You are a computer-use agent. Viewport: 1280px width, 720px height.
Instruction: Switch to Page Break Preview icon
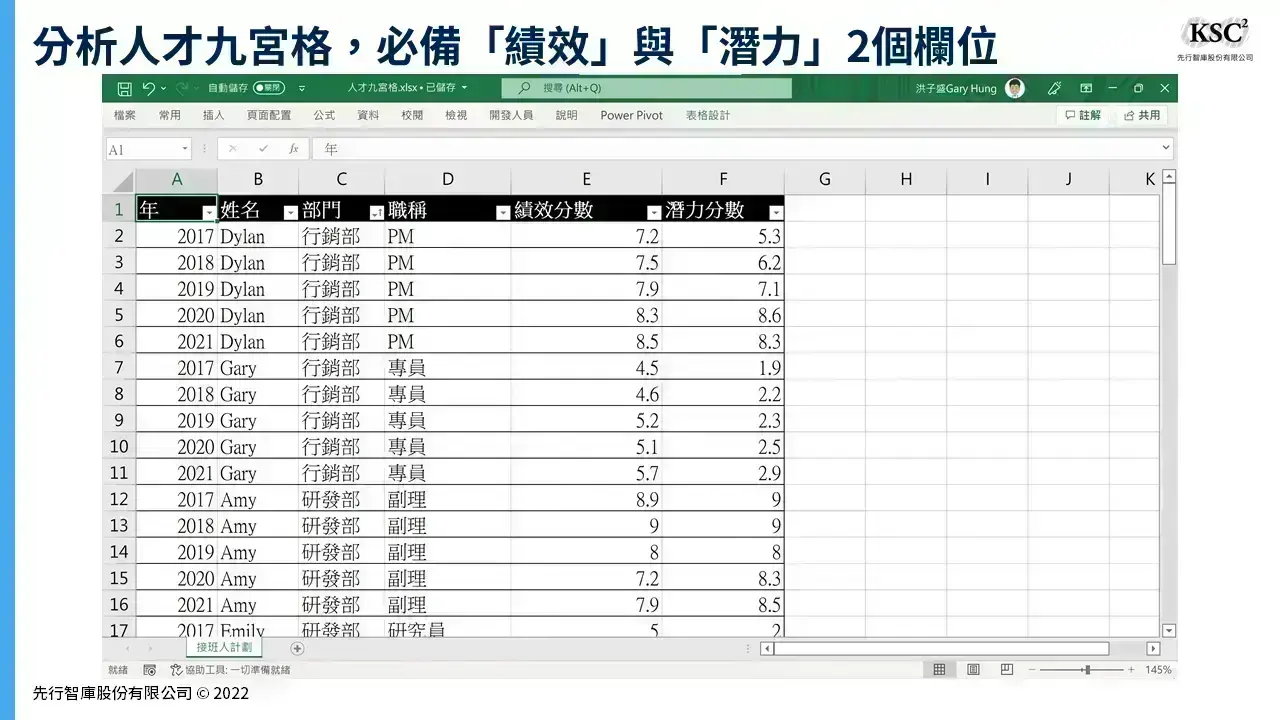click(1007, 669)
